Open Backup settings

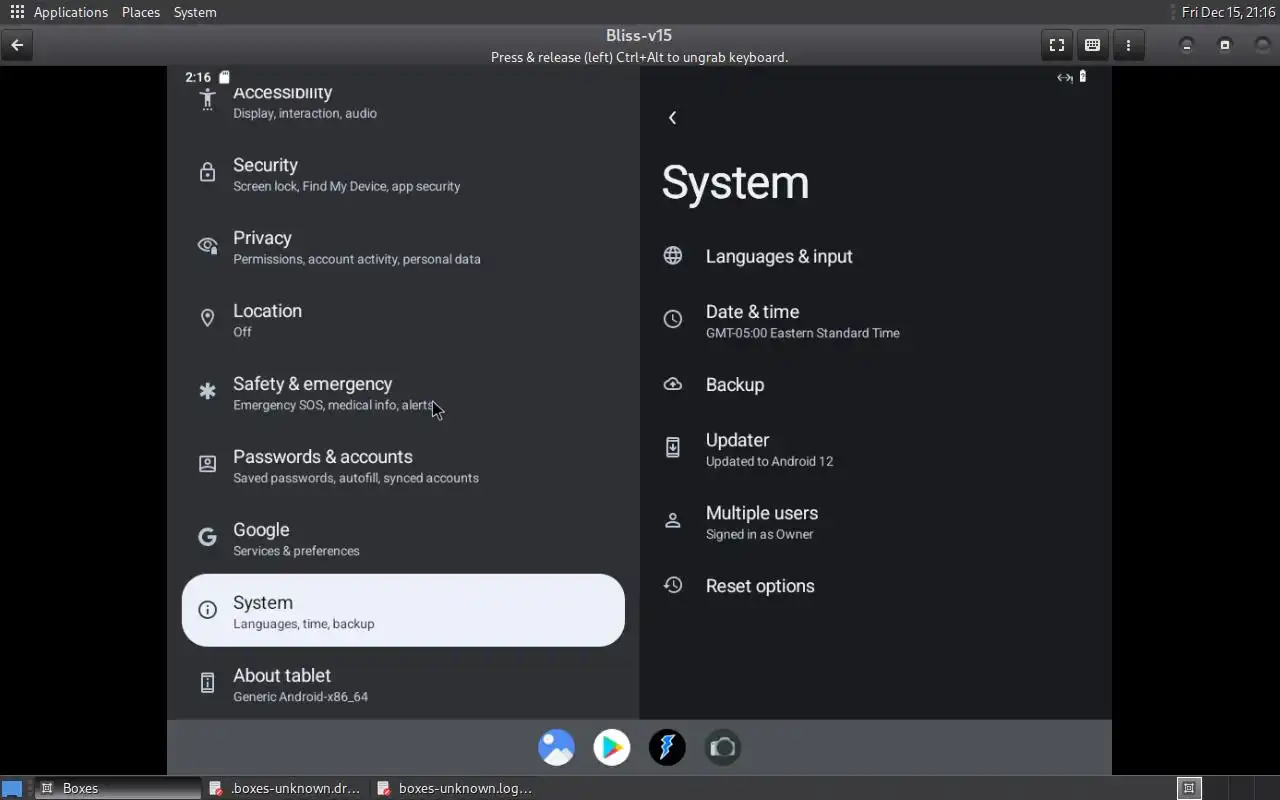pyautogui.click(x=875, y=384)
